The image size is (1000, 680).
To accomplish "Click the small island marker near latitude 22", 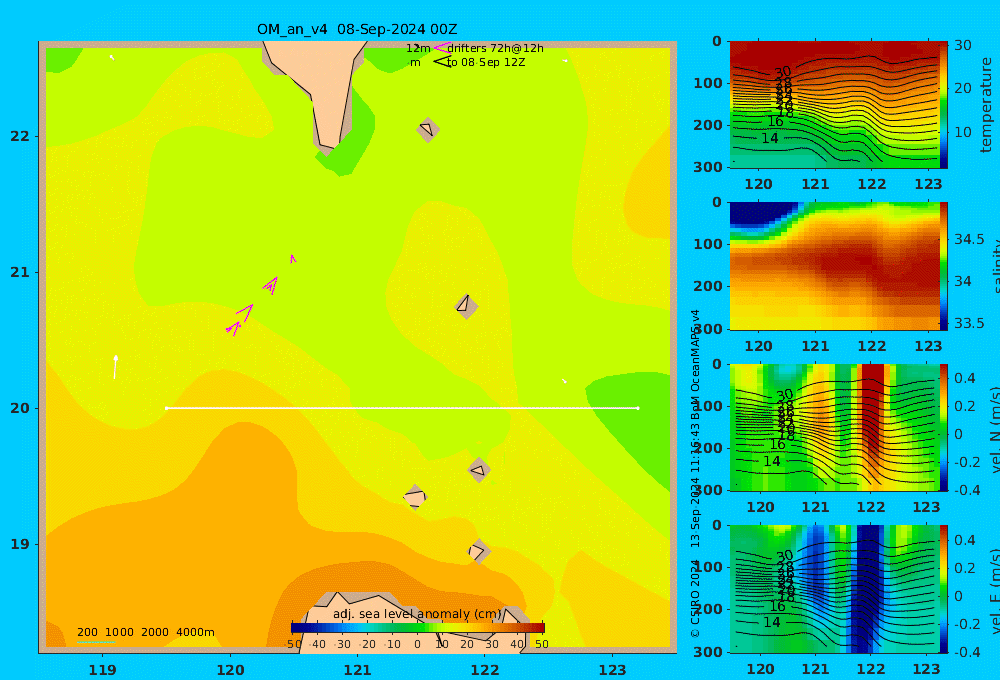I will tap(428, 129).
